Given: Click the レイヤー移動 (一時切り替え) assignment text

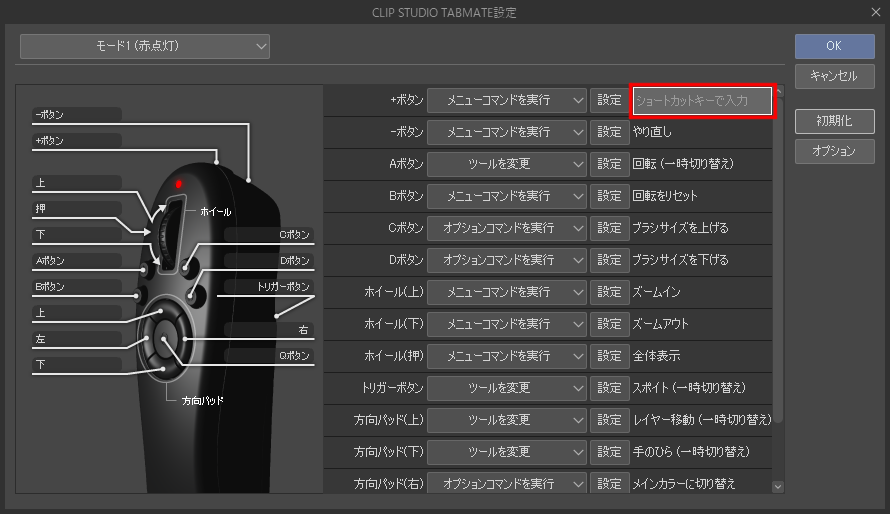Looking at the screenshot, I should click(x=702, y=420).
